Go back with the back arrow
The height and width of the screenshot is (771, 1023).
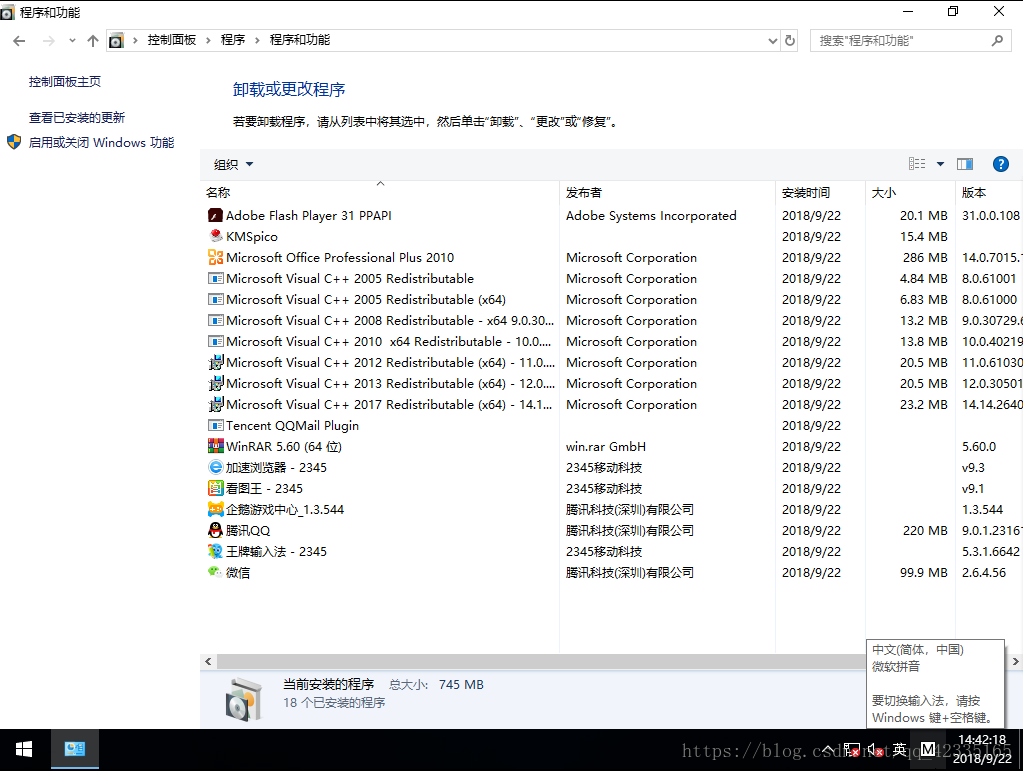click(x=19, y=40)
